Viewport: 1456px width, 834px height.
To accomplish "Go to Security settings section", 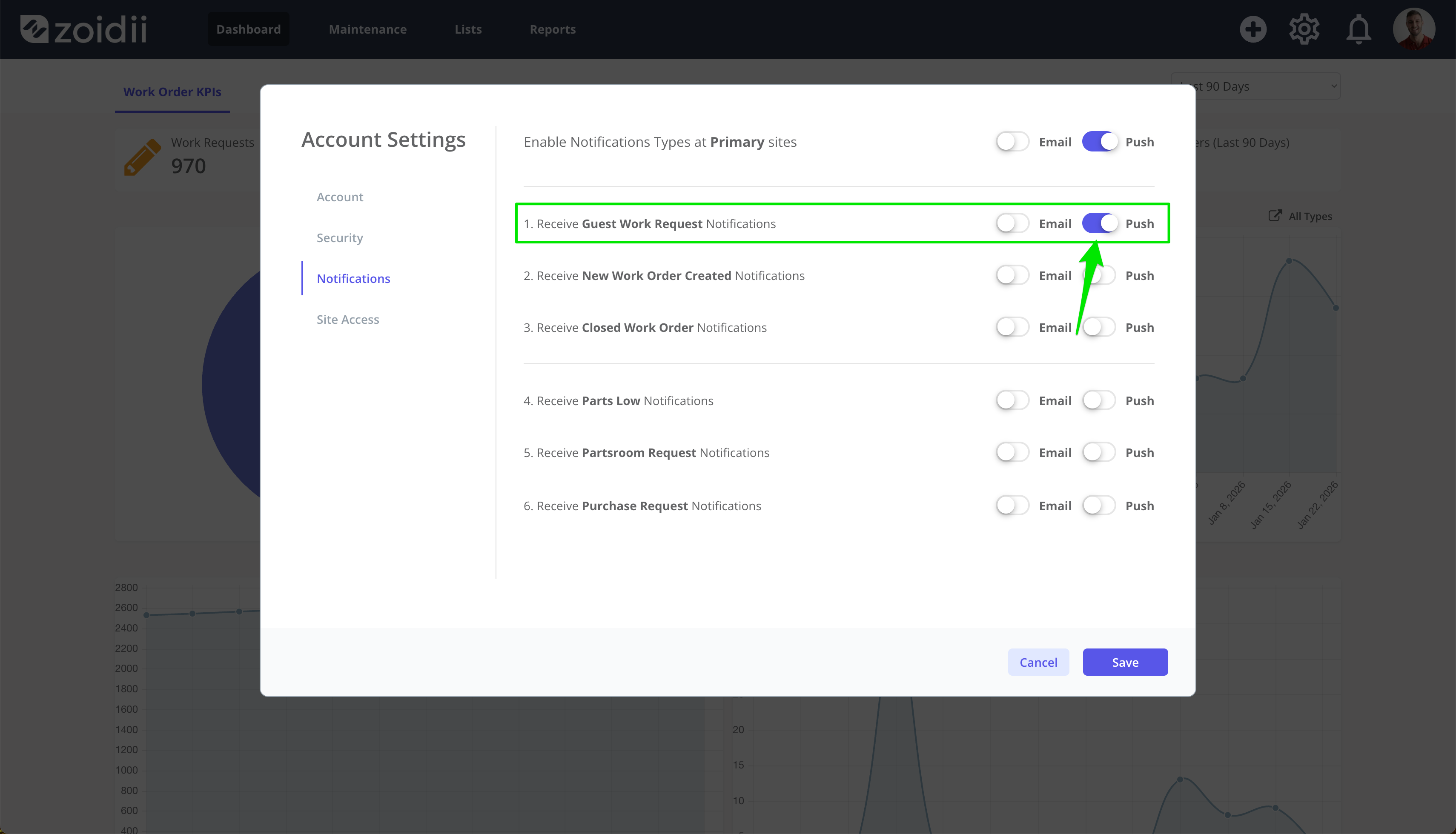I will point(340,238).
